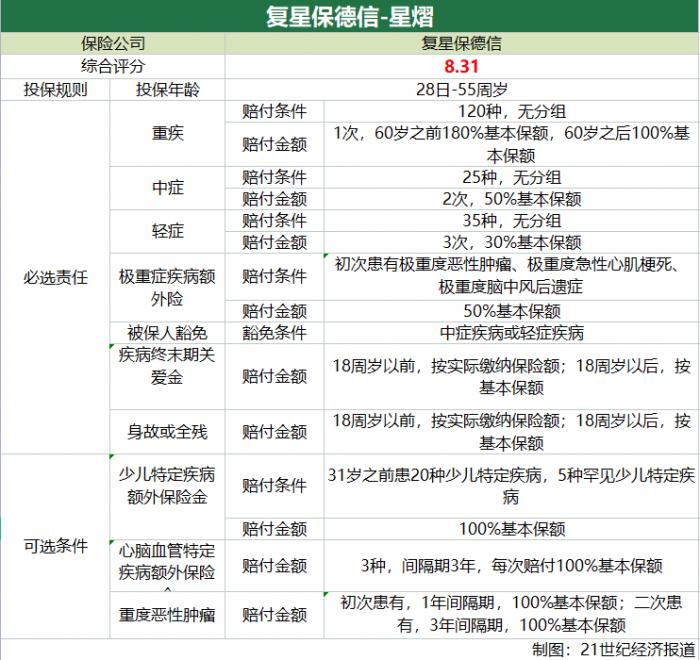
Task: Select the value '28日-55周岁'
Action: (462, 90)
